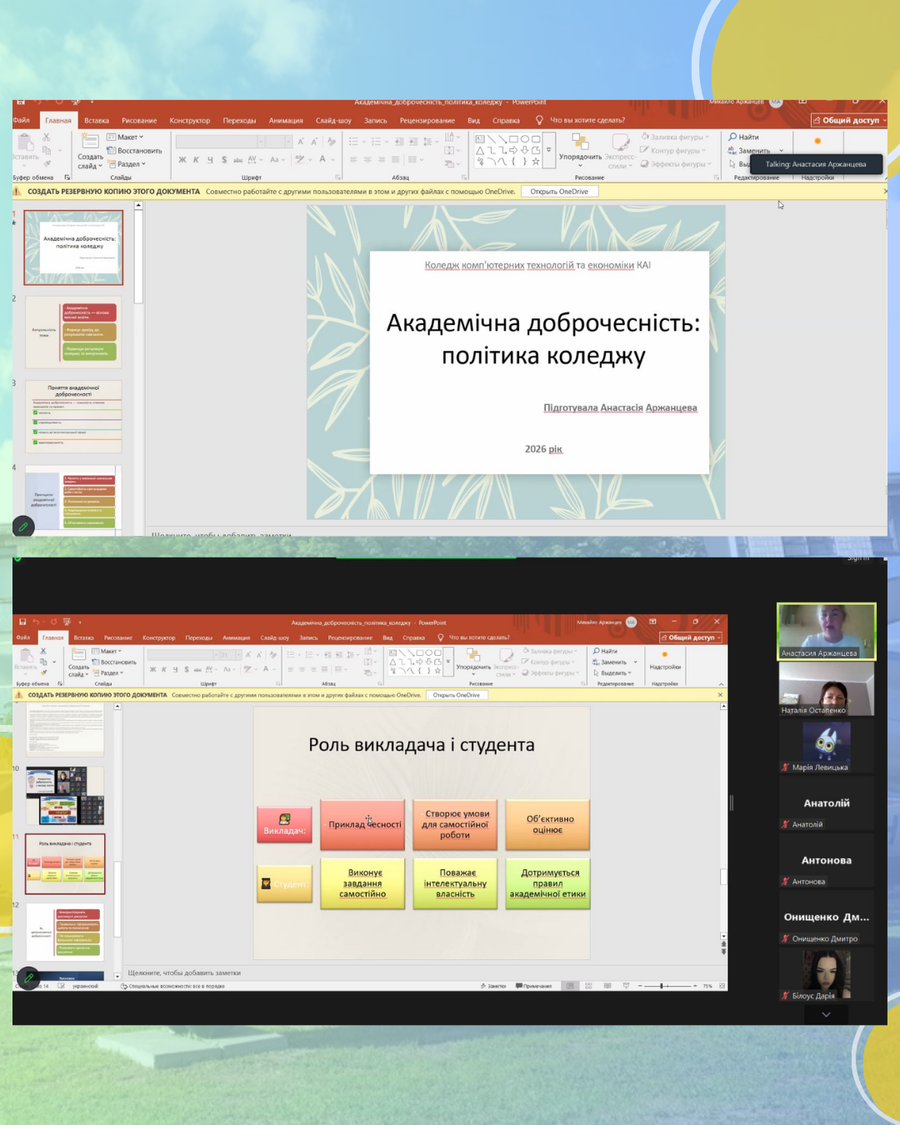Select slide 2 thumbnail in upper slide panel
900x1125 pixels.
click(73, 332)
